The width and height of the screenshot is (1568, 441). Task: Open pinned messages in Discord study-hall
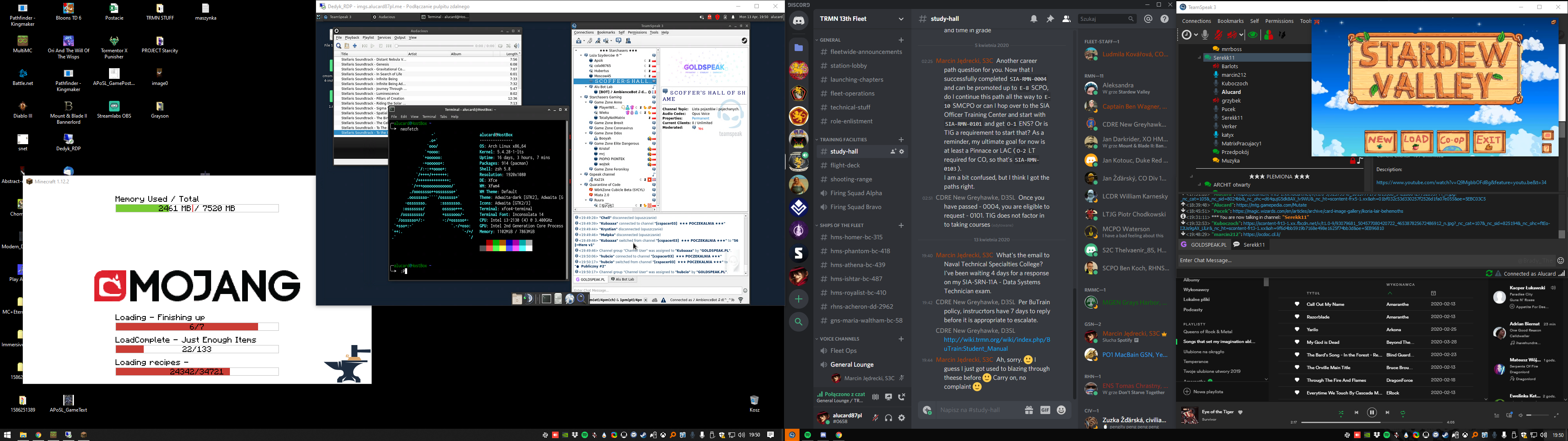coord(1050,20)
